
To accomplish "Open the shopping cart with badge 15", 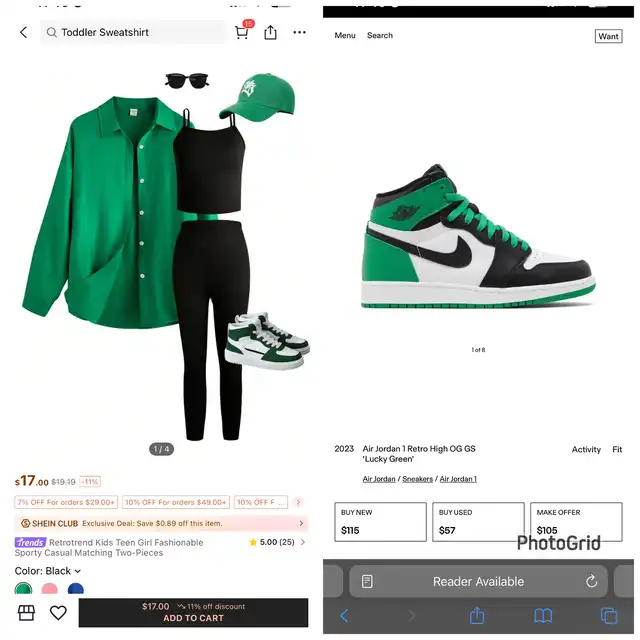I will [242, 31].
